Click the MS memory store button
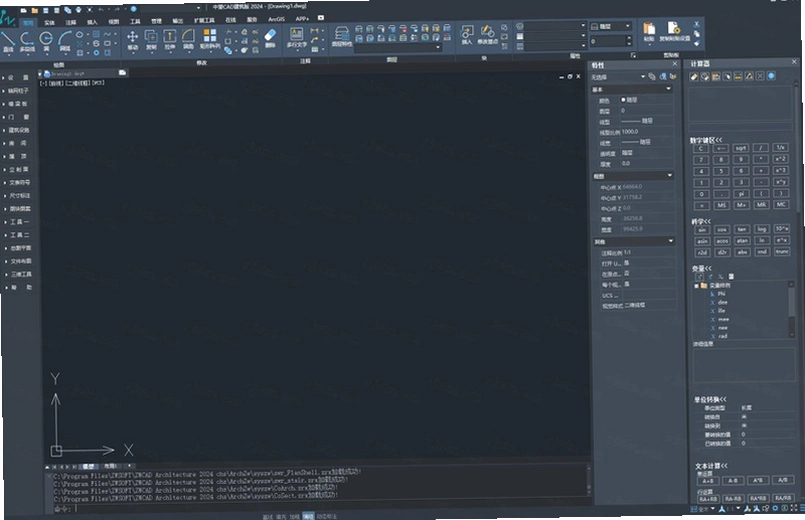This screenshot has height=520, width=805. (x=722, y=205)
